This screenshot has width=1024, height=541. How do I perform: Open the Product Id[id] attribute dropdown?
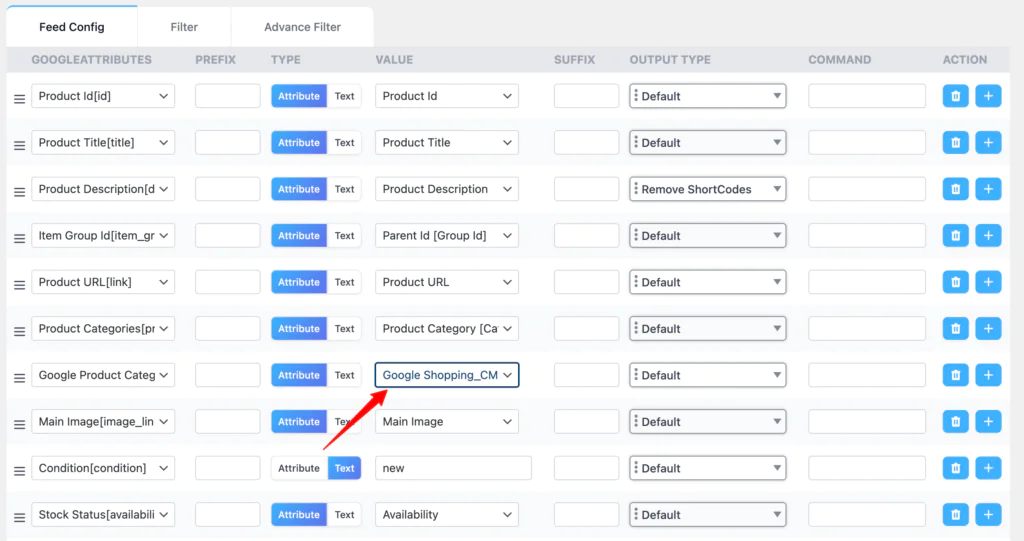pos(103,96)
